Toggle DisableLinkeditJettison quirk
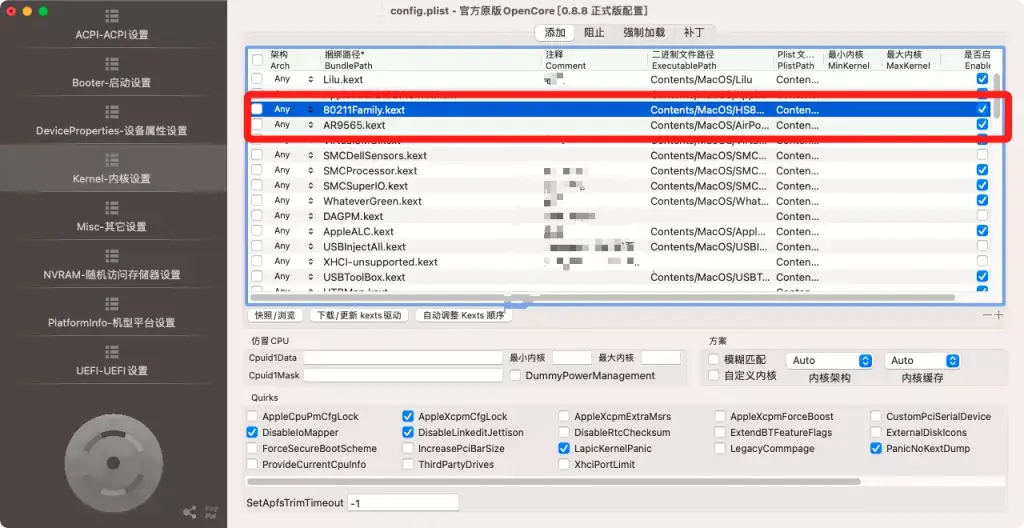1024x528 pixels. [408, 432]
